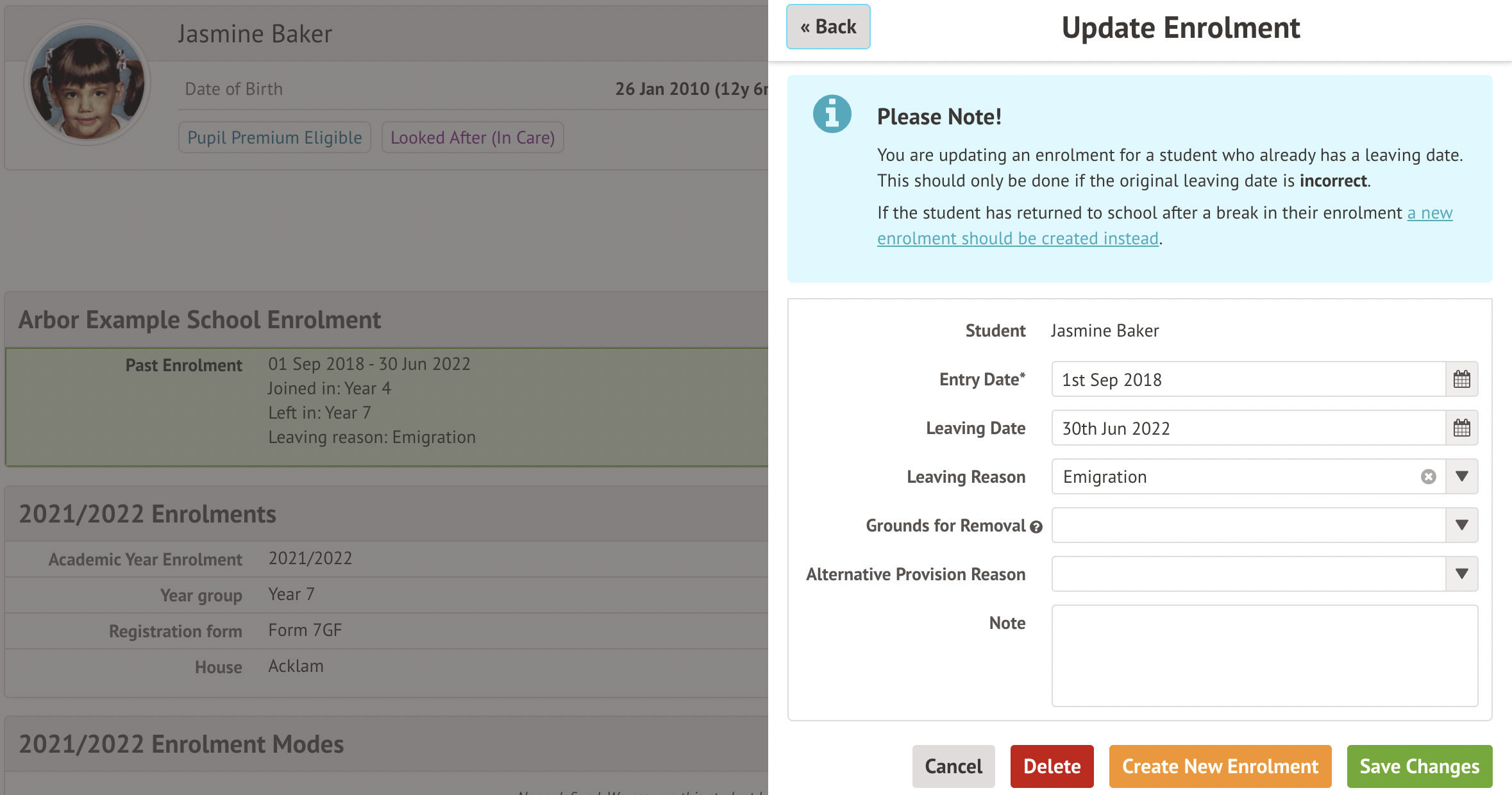
Task: Open Leaving Date calendar picker icon
Action: tap(1461, 428)
